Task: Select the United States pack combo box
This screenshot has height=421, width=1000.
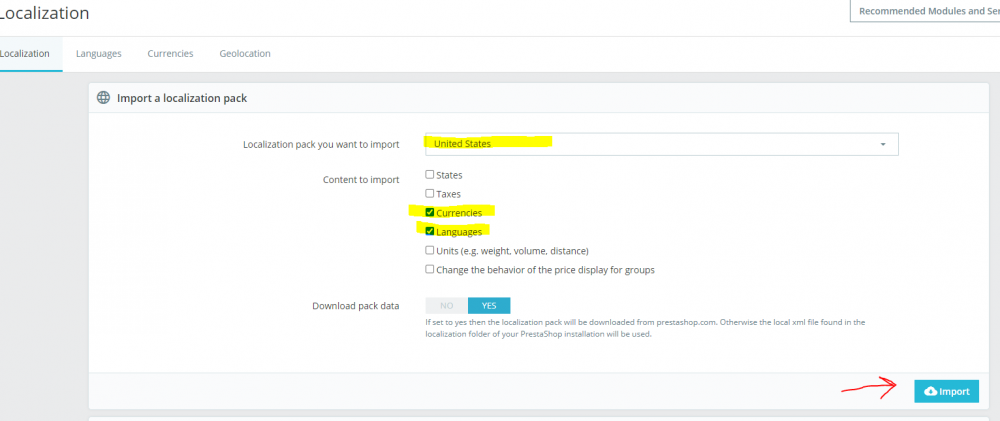Action: 662,144
